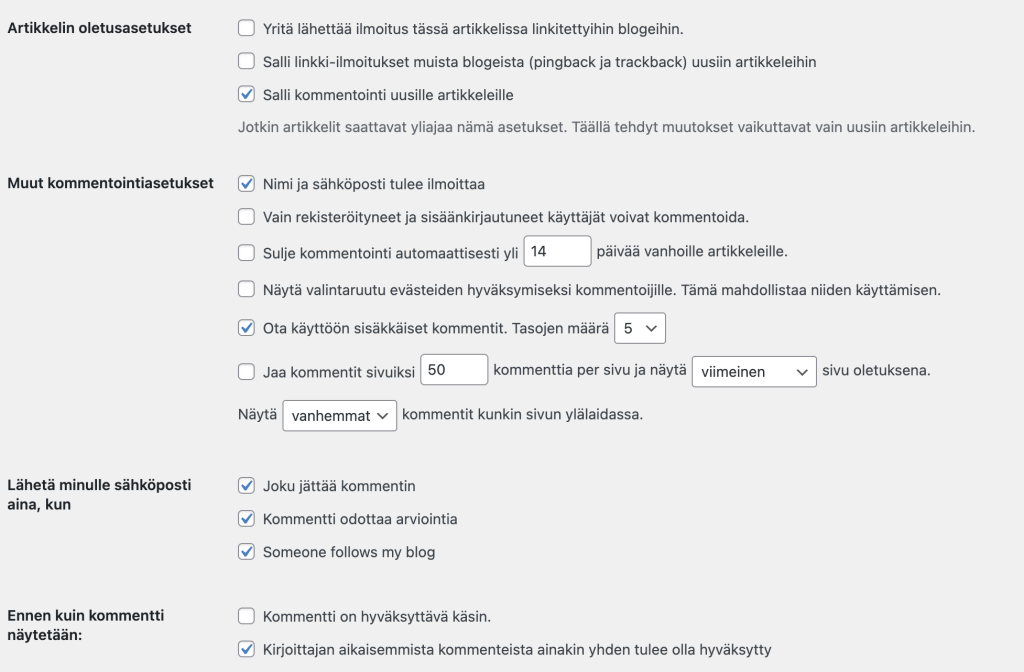Uncheck Joku jättää kommentin
Viewport: 1024px width, 672px height.
246,486
